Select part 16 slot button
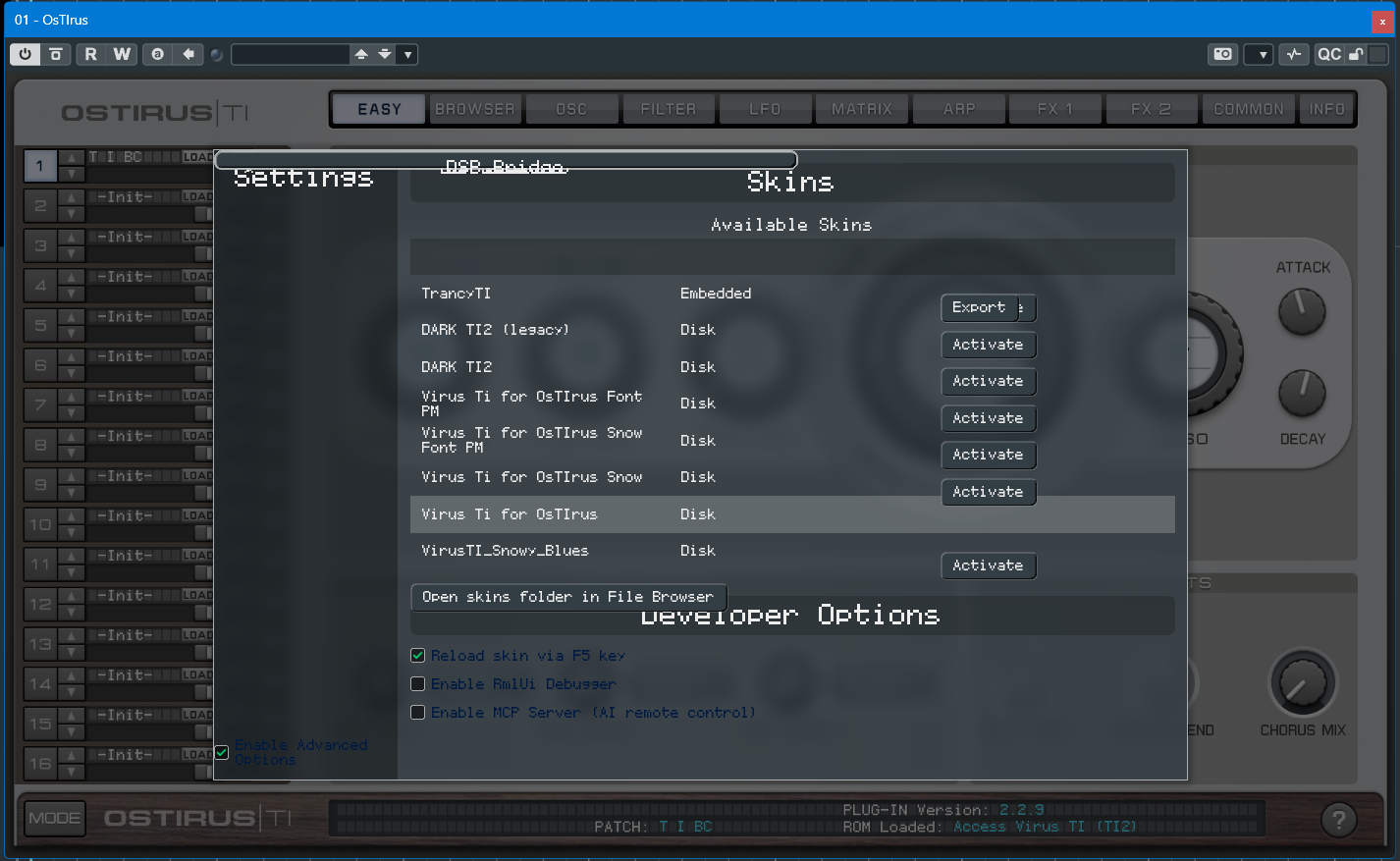Viewport: 1400px width, 861px height. (40, 764)
